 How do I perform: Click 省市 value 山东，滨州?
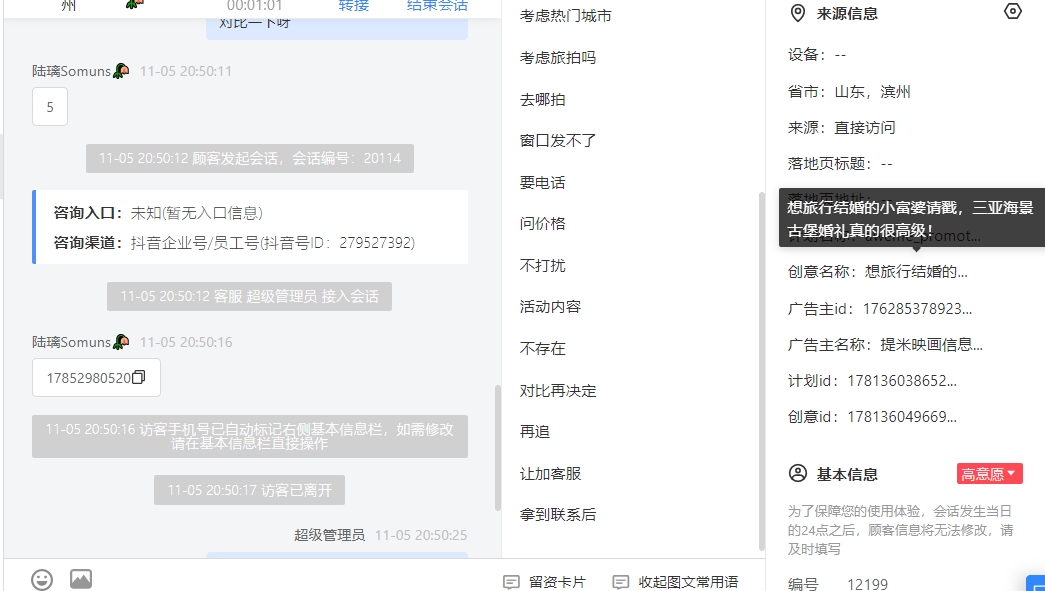click(x=872, y=91)
